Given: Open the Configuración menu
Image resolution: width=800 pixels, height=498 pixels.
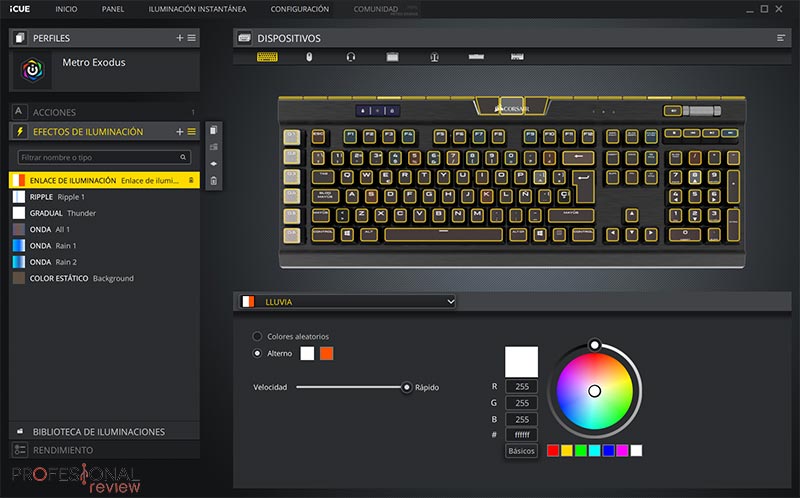Looking at the screenshot, I should coord(299,9).
